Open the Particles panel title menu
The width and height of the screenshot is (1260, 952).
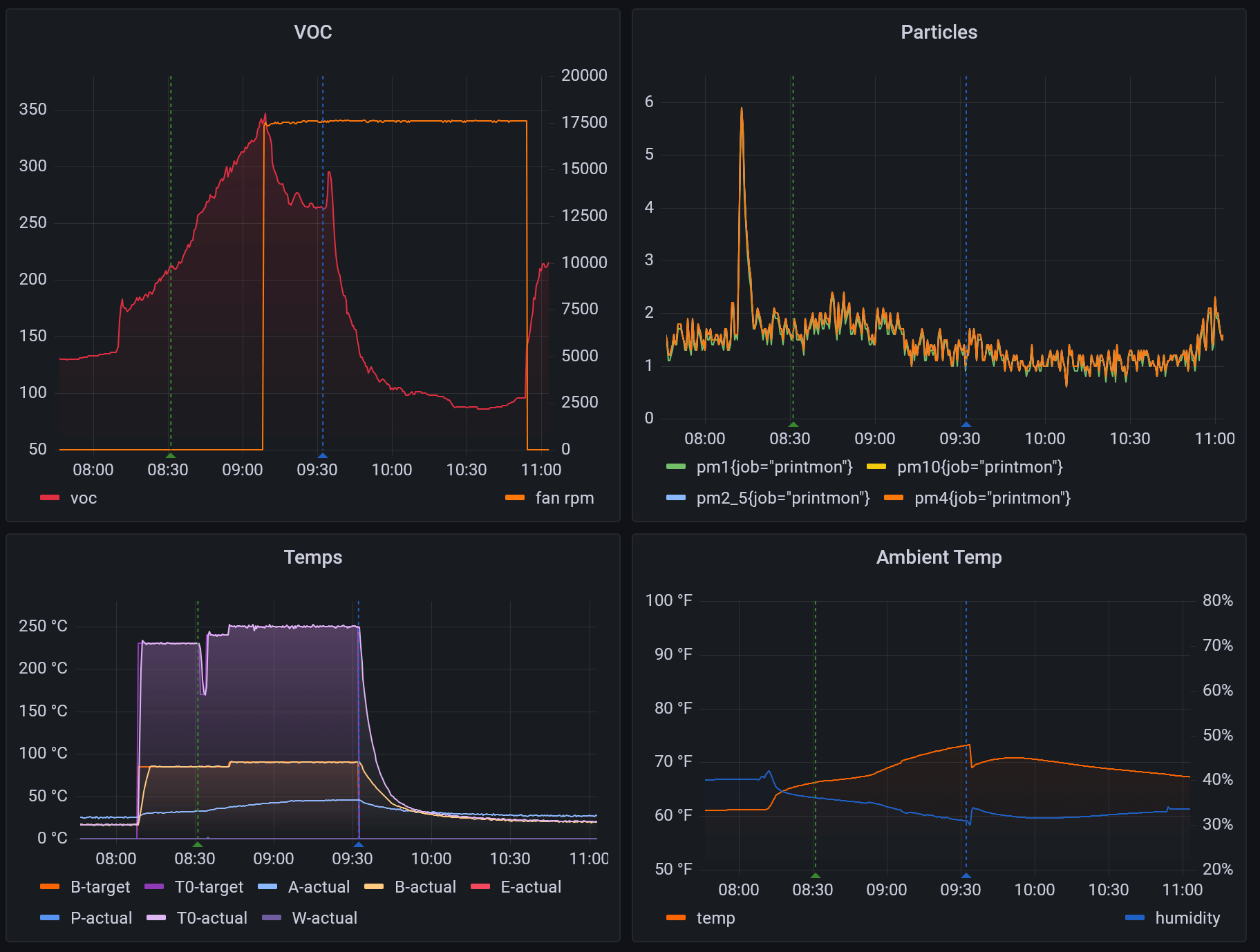click(x=939, y=32)
